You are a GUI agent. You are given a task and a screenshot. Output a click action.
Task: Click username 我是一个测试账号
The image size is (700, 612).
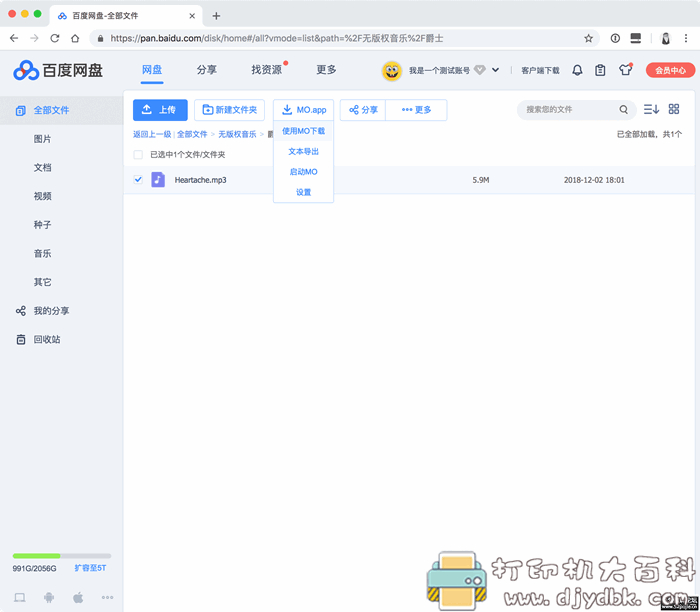point(439,71)
